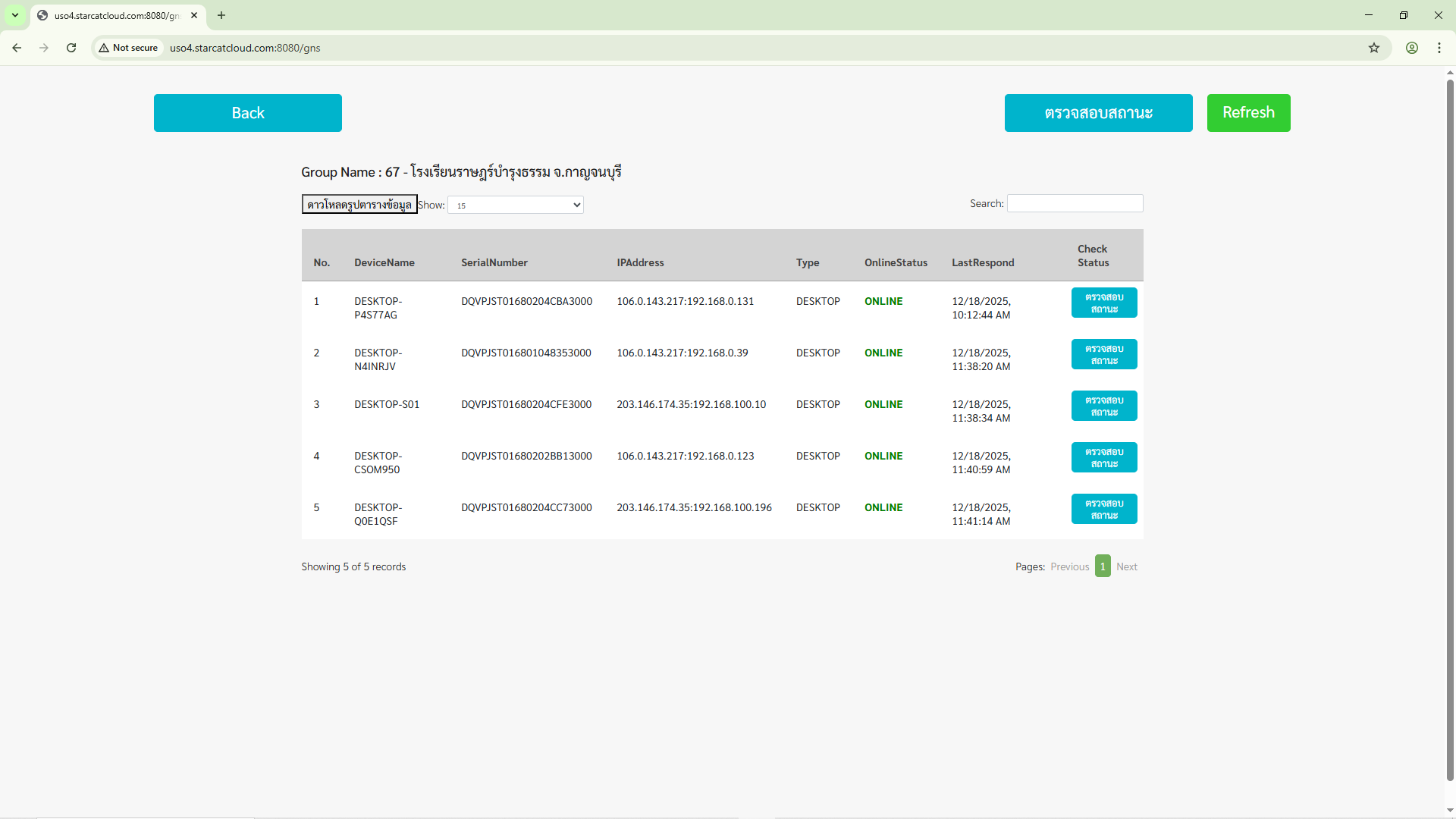Image resolution: width=1456 pixels, height=819 pixels.
Task: Close the uso4.starcatcloud.com tab
Action: coord(194,15)
